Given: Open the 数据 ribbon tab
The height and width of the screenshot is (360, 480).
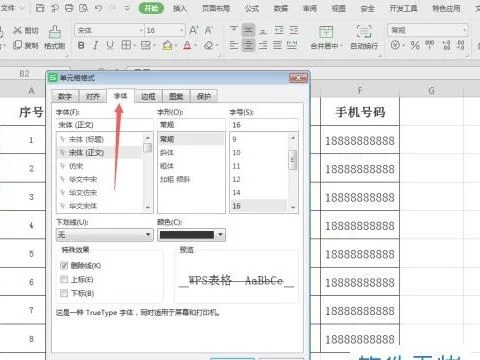Looking at the screenshot, I should [281, 8].
